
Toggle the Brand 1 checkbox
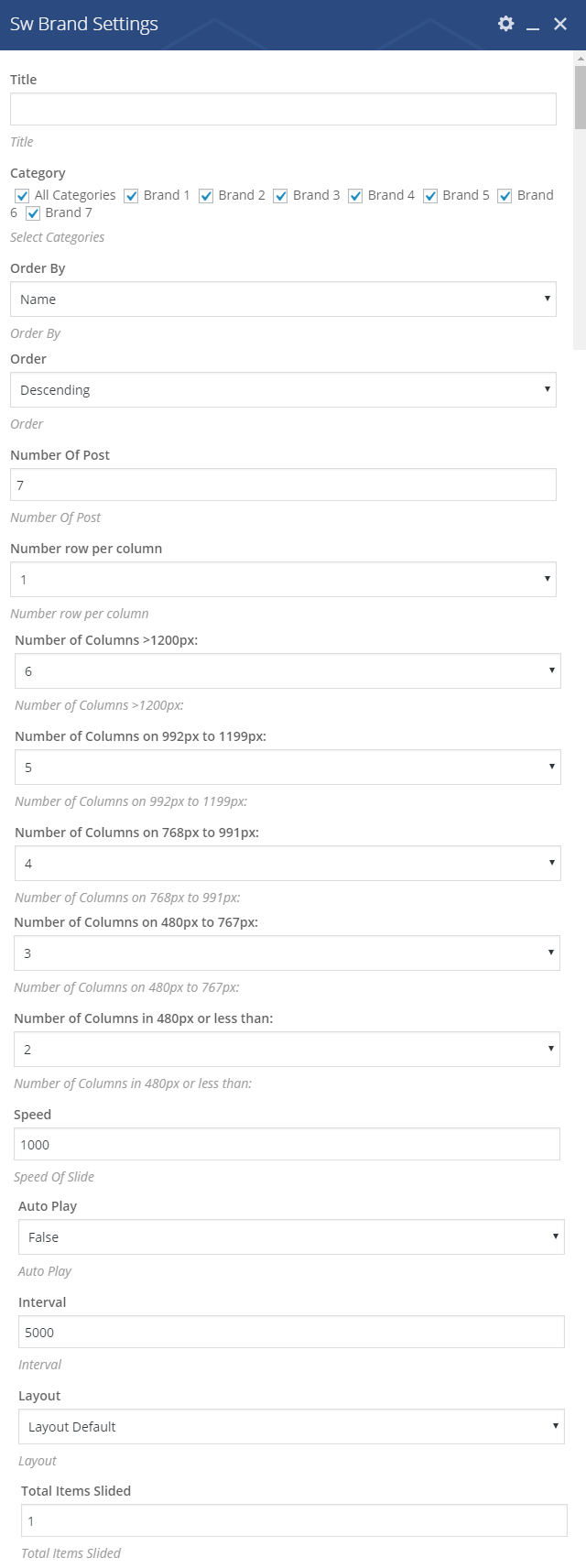[x=132, y=196]
